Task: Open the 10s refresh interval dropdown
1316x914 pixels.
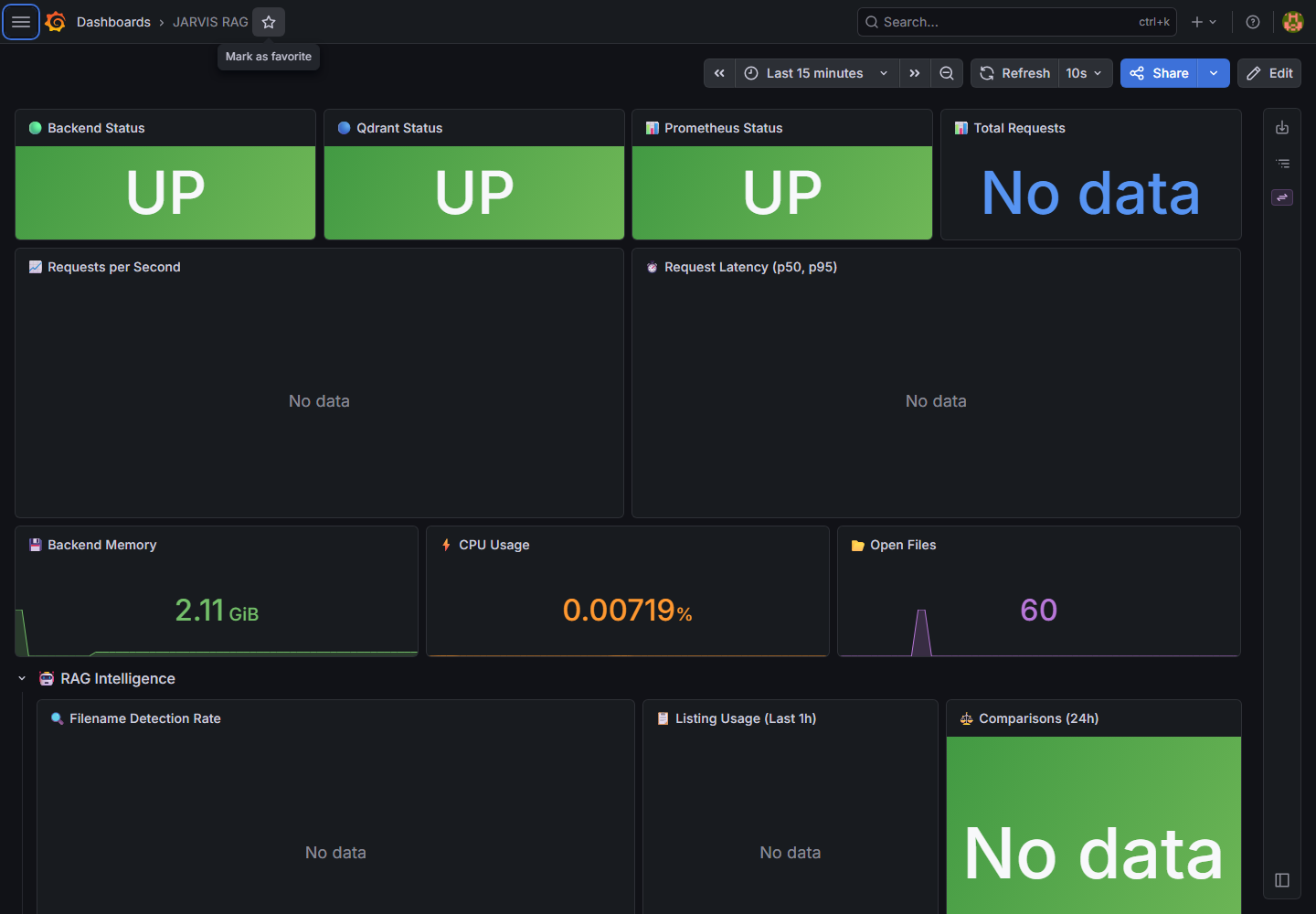Action: tap(1085, 73)
